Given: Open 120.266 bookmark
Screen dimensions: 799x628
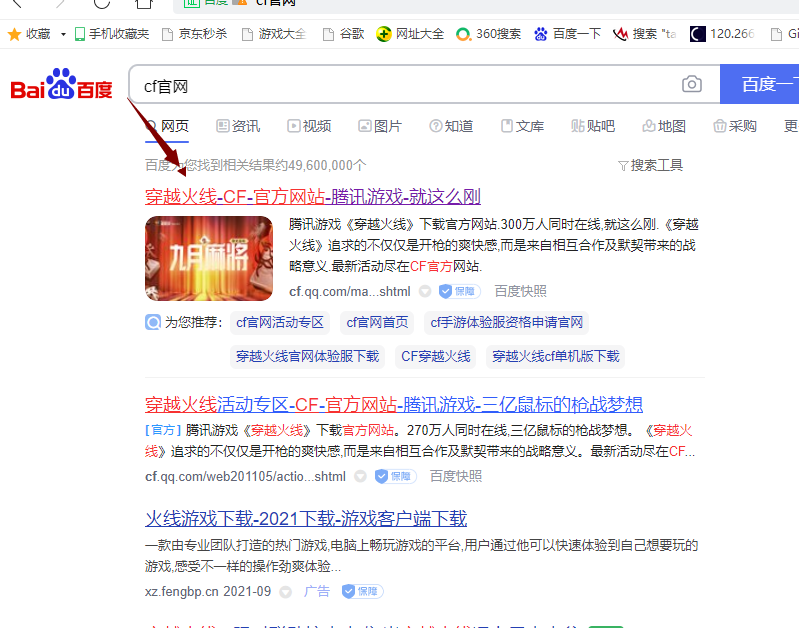Looking at the screenshot, I should click(x=722, y=34).
